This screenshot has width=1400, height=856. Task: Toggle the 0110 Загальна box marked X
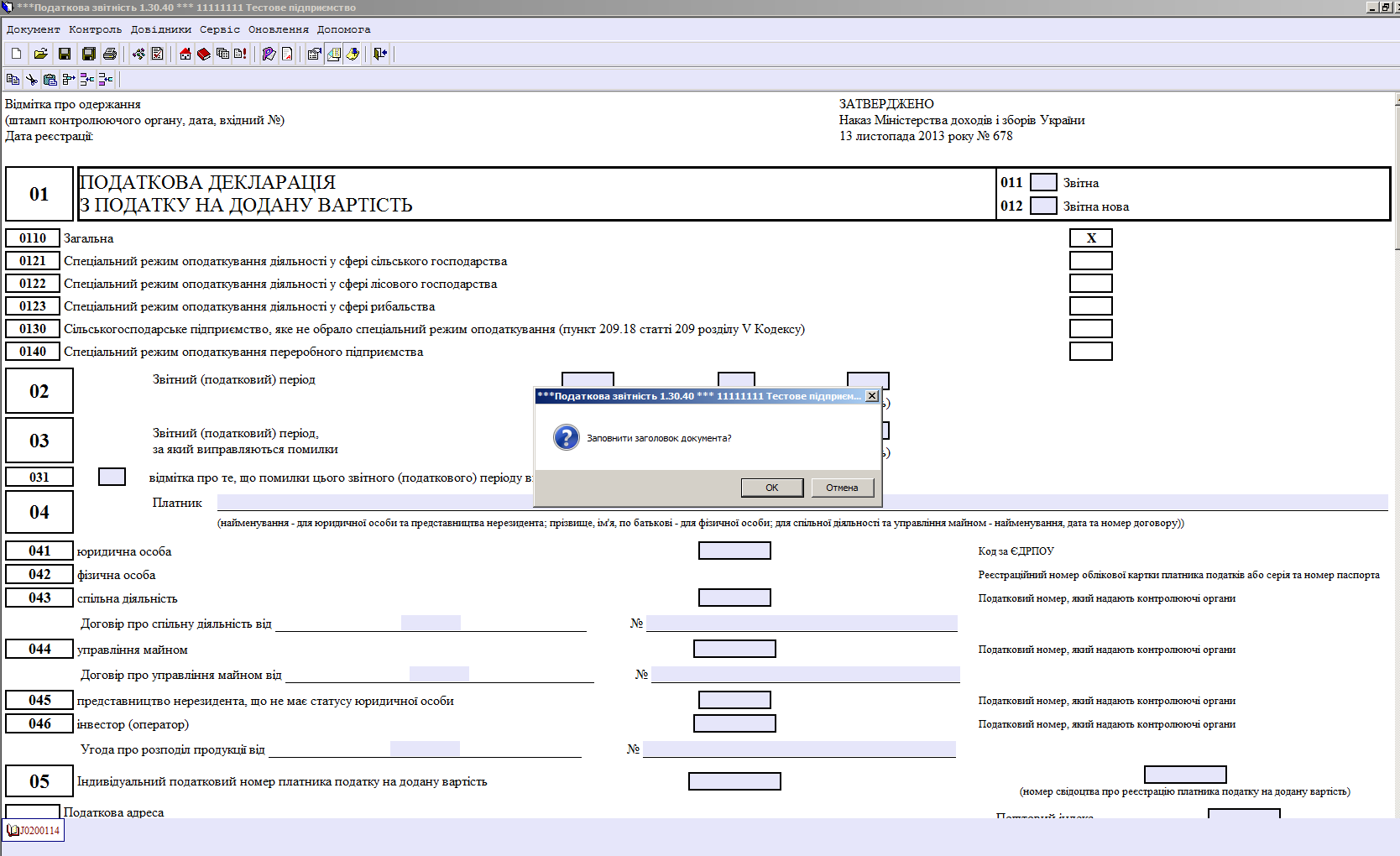1090,238
